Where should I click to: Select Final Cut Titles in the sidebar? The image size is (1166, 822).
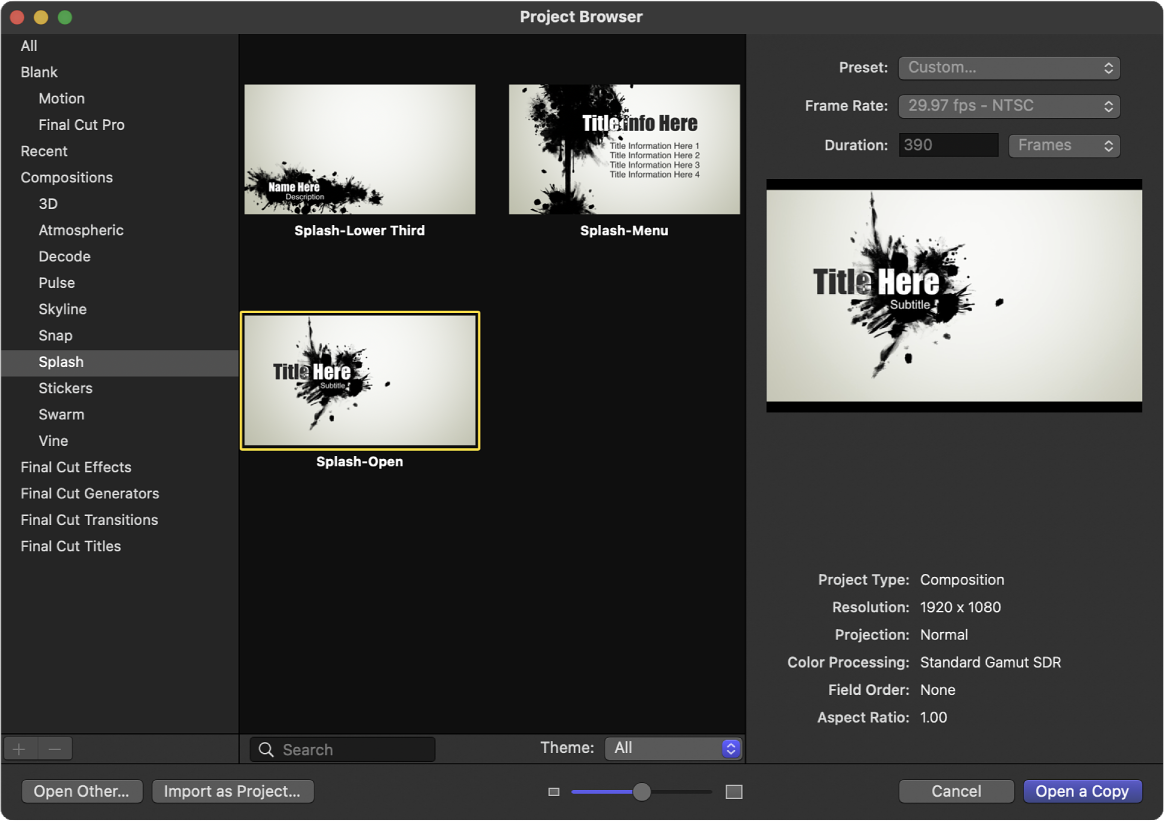coord(68,546)
